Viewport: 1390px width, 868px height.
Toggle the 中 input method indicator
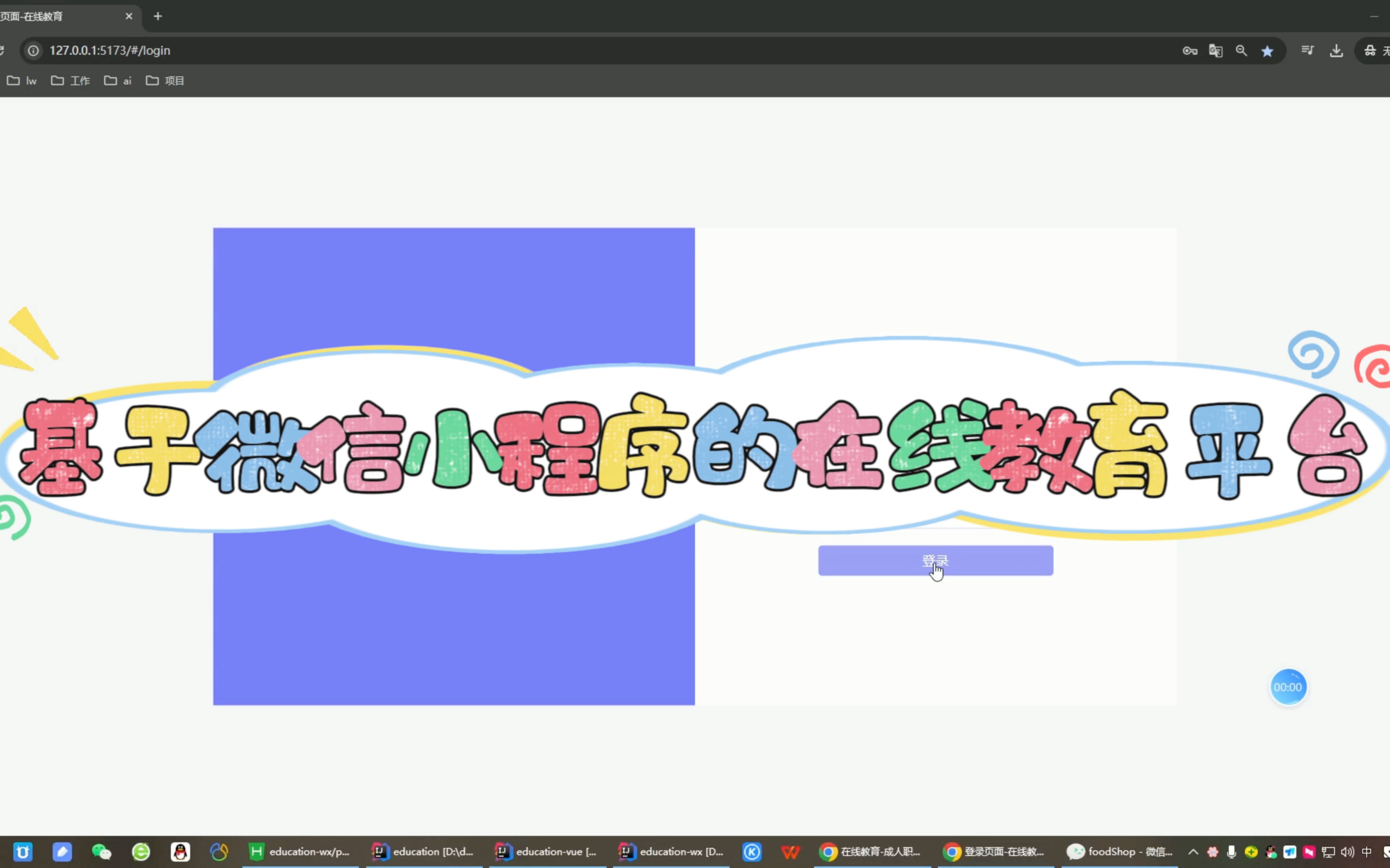1367,852
